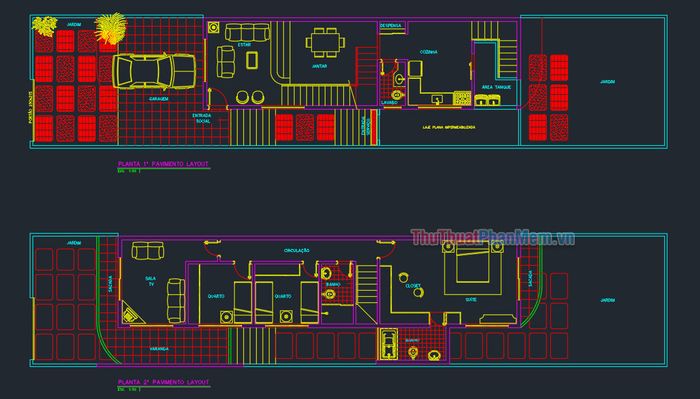
Task: Click the bathtub in the suite bathroom
Action: tap(388, 344)
